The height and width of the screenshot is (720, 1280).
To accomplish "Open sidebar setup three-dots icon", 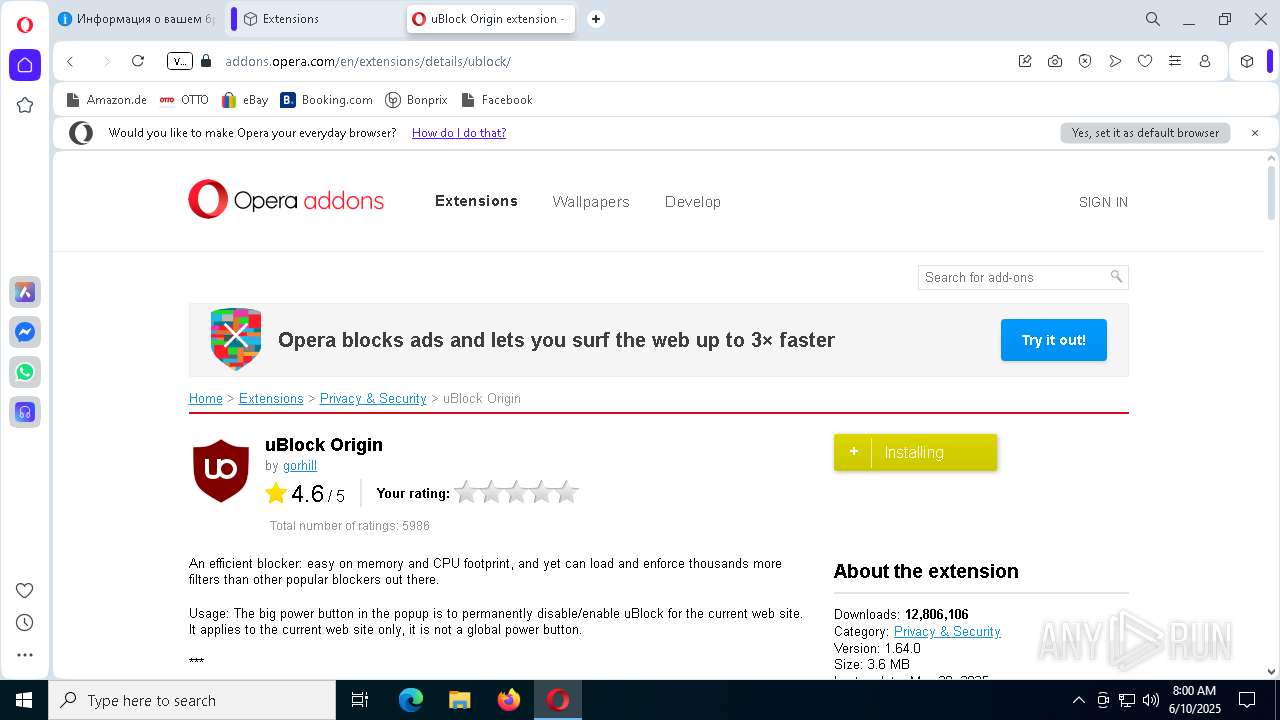I will pyautogui.click(x=25, y=655).
